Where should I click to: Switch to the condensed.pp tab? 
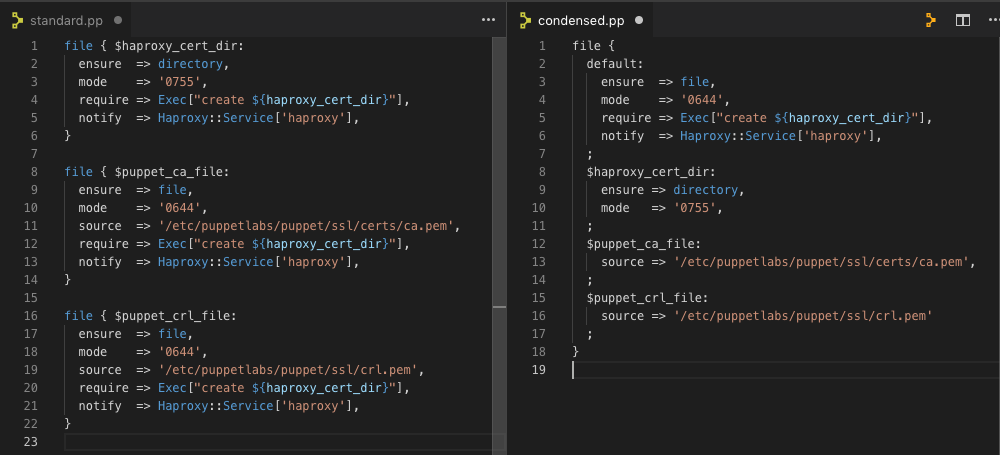(x=581, y=20)
